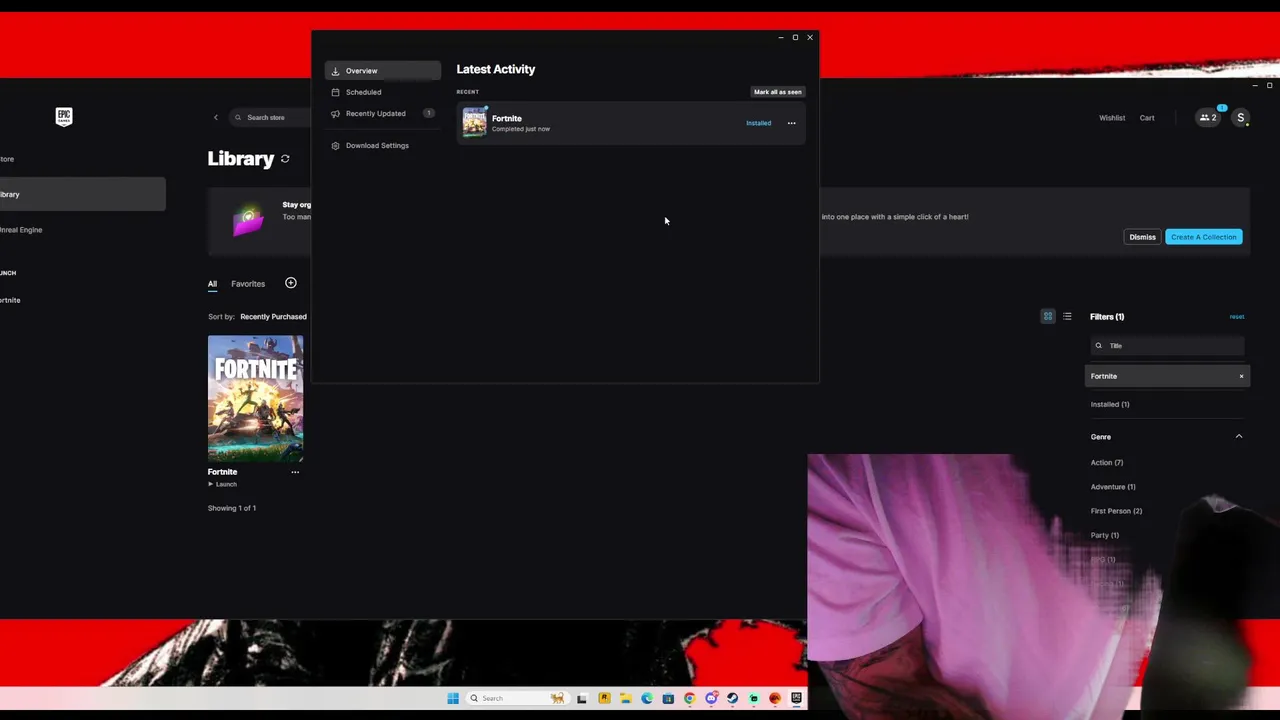Click the Installed status for Fortnite
Viewport: 1280px width, 720px height.
pyautogui.click(x=758, y=123)
